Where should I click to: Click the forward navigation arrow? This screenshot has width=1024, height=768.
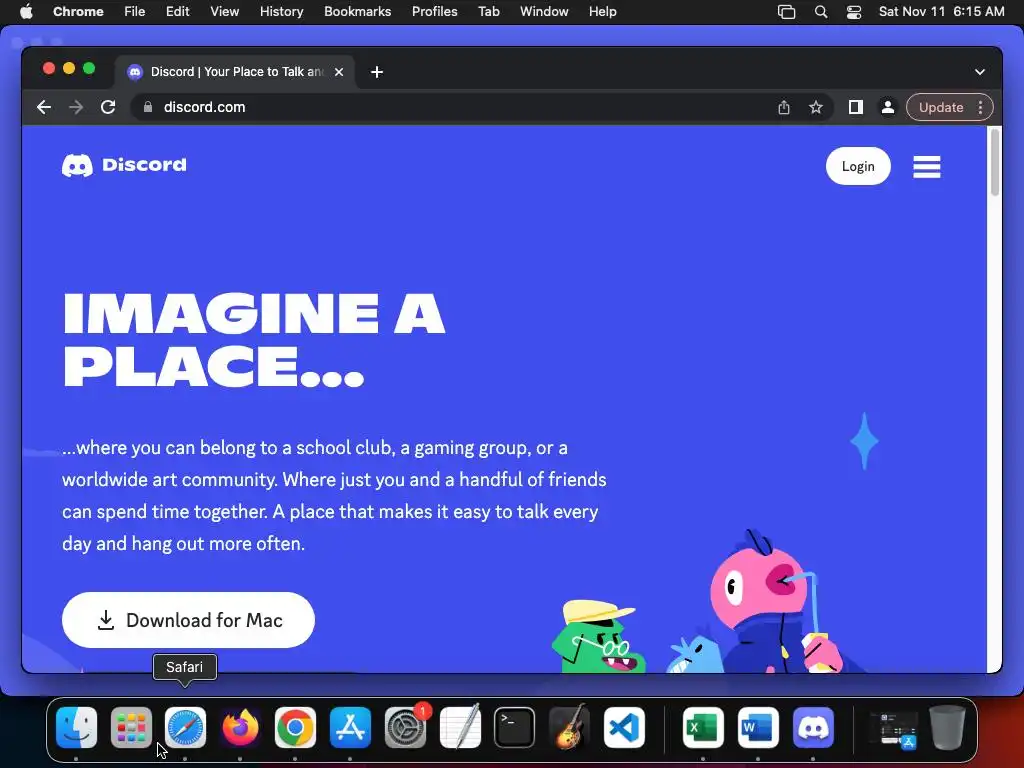tap(76, 107)
